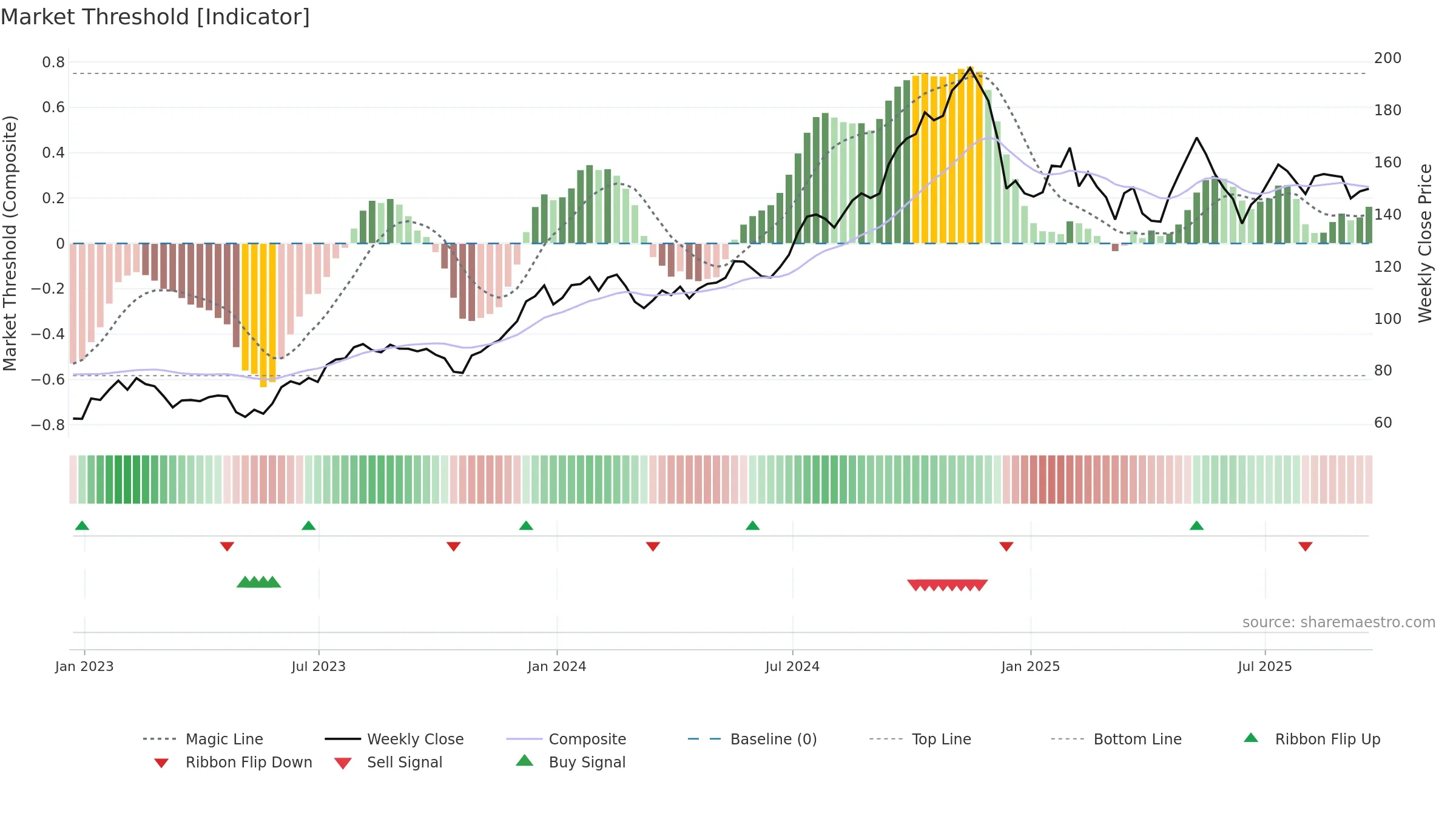Toggle the Ribbon Flip Up legend entry

pos(1312,739)
